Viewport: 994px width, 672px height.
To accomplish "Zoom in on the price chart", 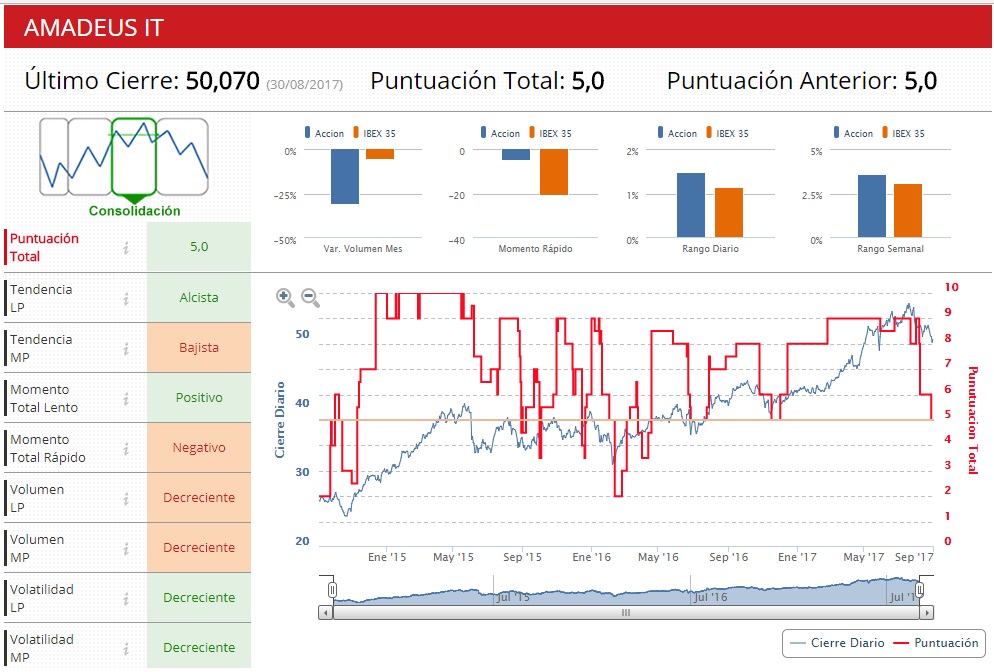I will [x=285, y=297].
